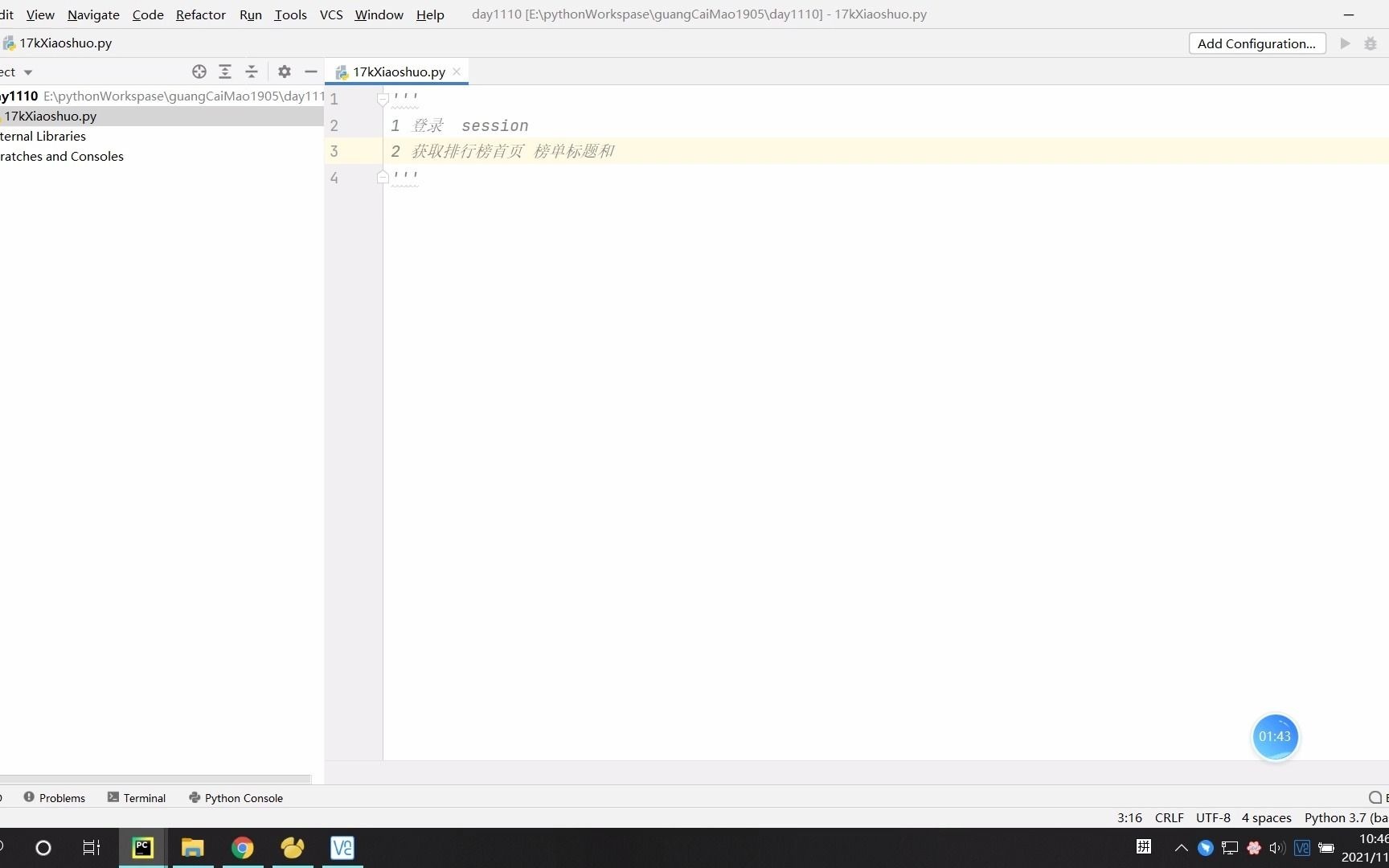Click cursor position 3:16 in status bar

point(1129,817)
